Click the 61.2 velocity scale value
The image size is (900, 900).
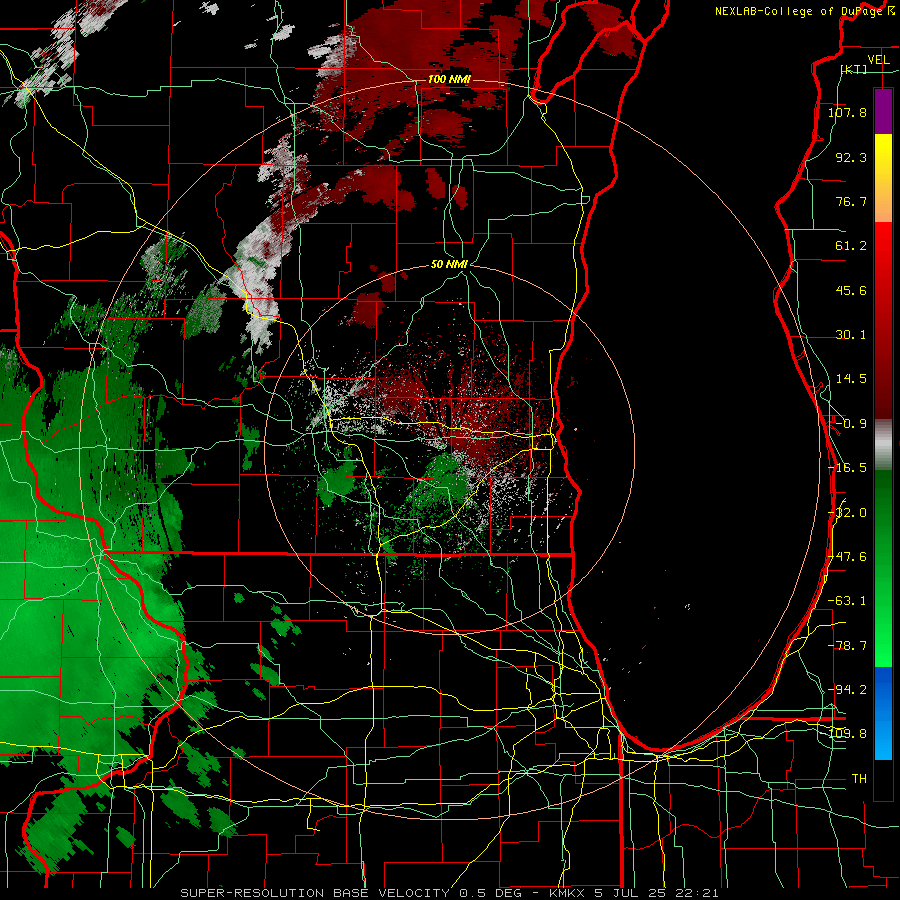tap(851, 246)
